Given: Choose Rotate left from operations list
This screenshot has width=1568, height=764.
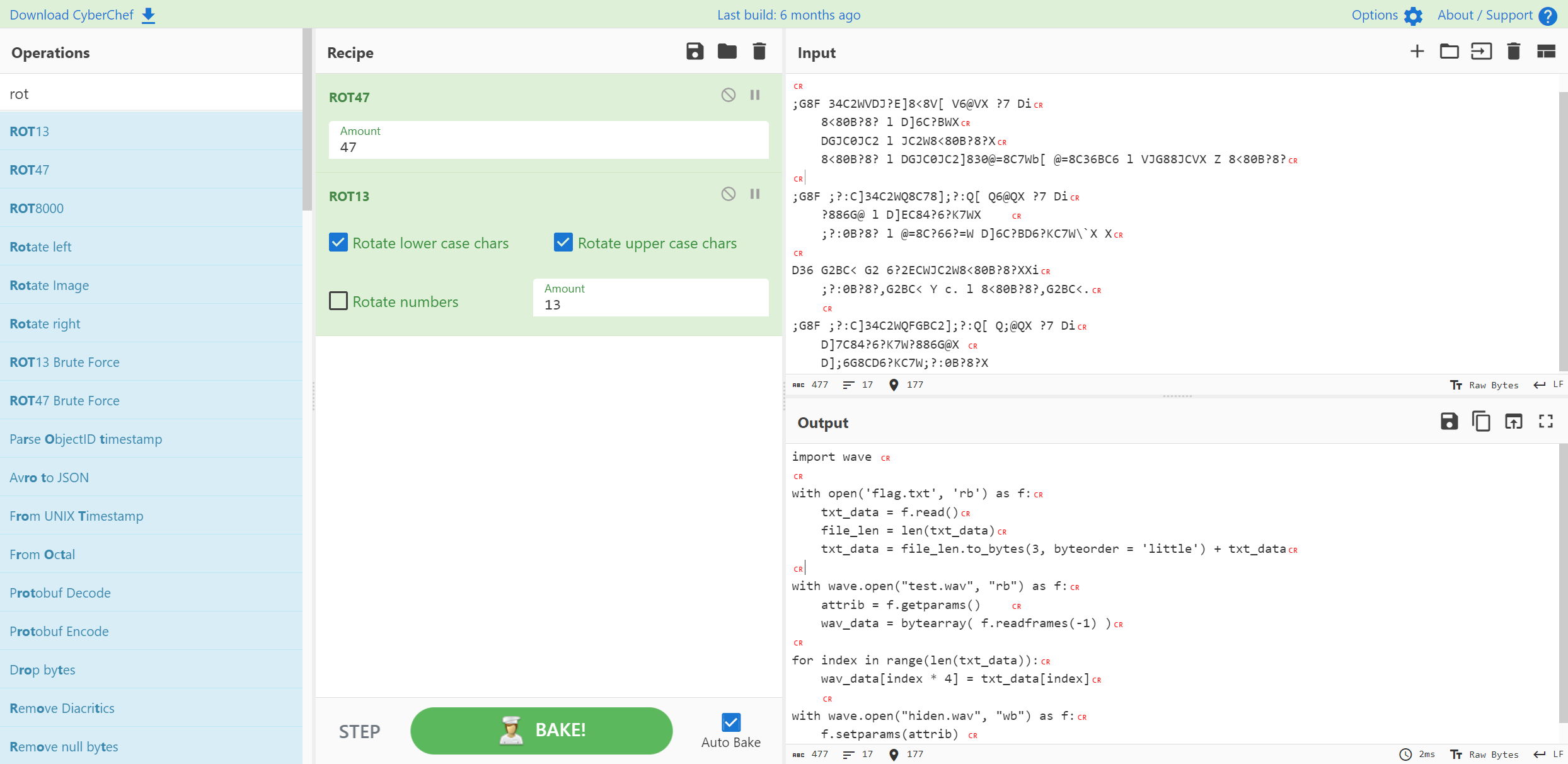Looking at the screenshot, I should [x=40, y=247].
